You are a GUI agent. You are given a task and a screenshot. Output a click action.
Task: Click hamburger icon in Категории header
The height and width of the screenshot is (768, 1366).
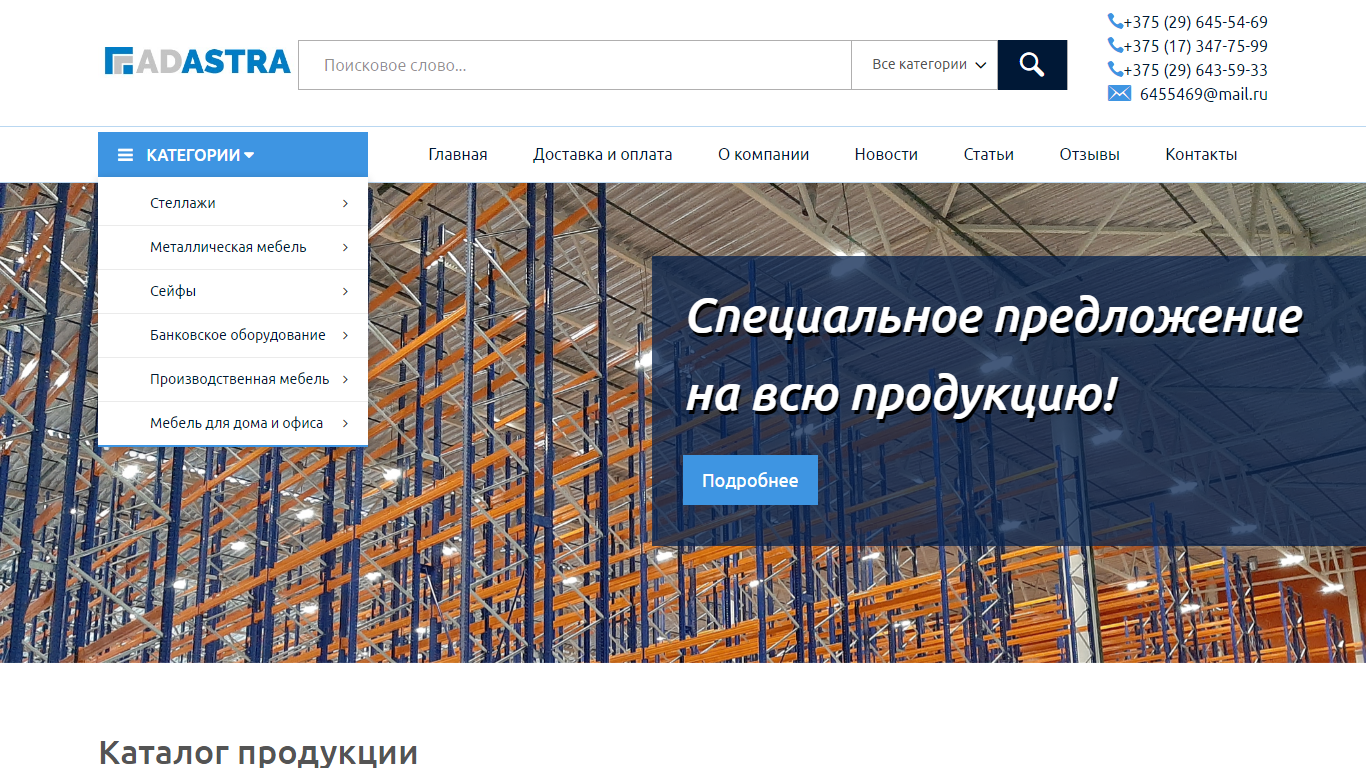[125, 155]
